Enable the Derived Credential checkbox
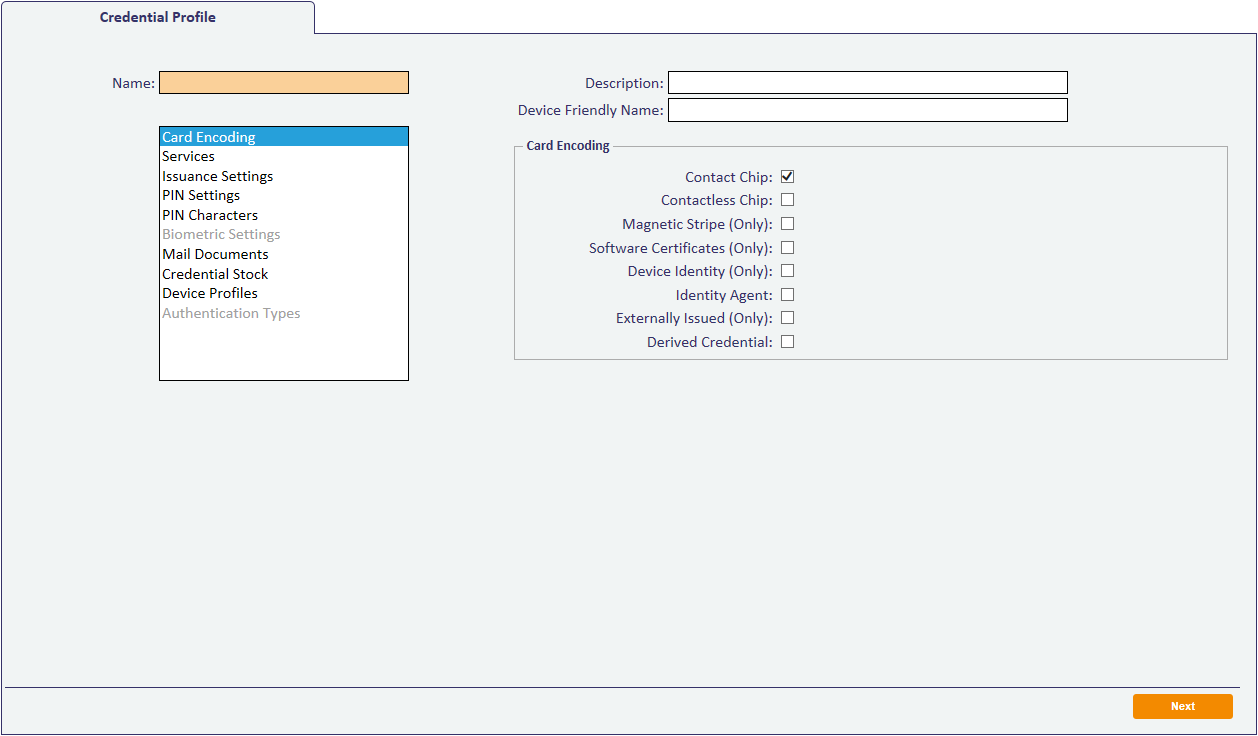1258x736 pixels. point(787,342)
